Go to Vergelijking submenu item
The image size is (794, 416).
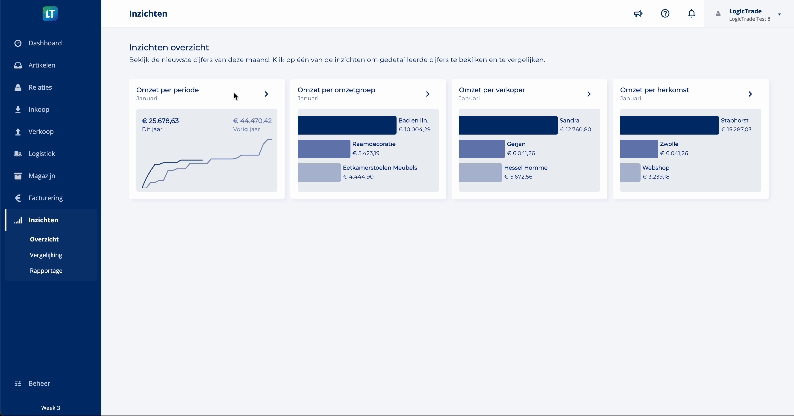click(46, 255)
